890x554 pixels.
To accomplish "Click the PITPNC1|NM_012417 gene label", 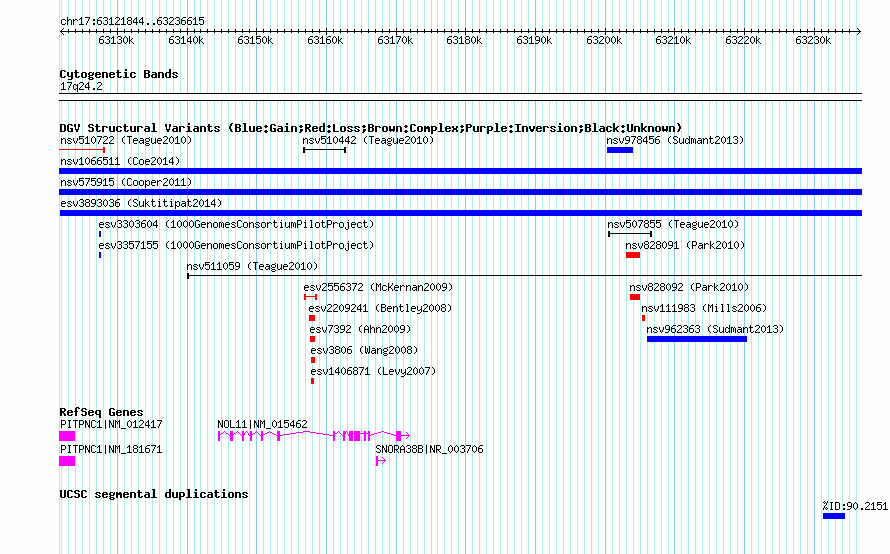I will click(111, 424).
